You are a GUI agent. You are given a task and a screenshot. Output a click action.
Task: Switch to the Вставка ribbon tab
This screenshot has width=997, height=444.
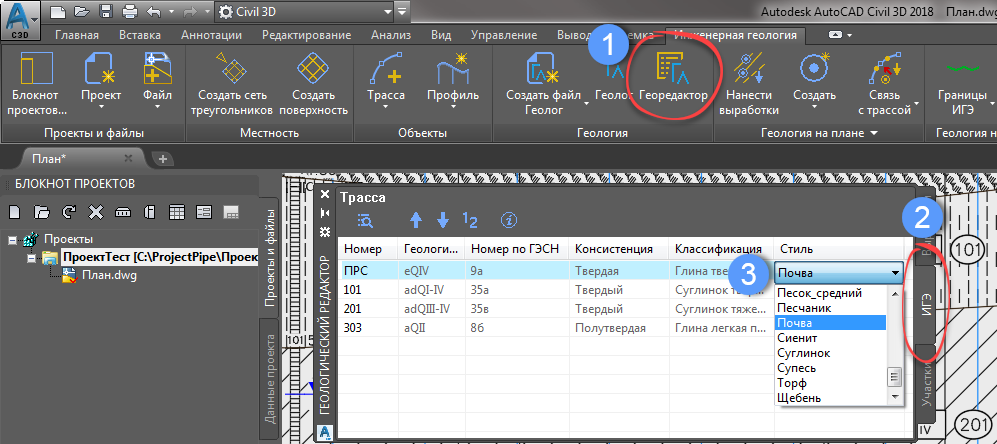pos(140,35)
